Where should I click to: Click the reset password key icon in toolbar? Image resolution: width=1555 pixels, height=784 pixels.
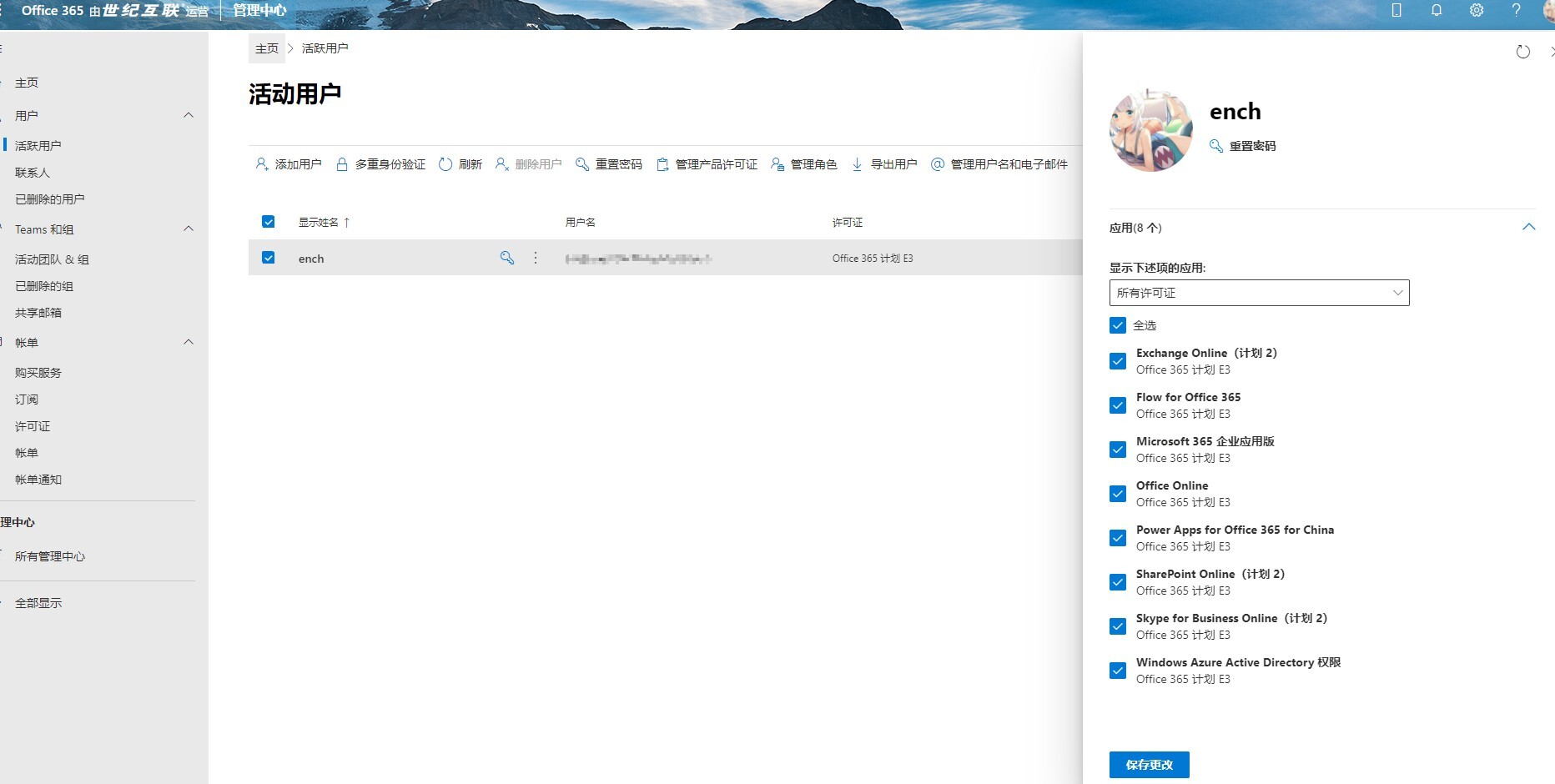(x=582, y=164)
